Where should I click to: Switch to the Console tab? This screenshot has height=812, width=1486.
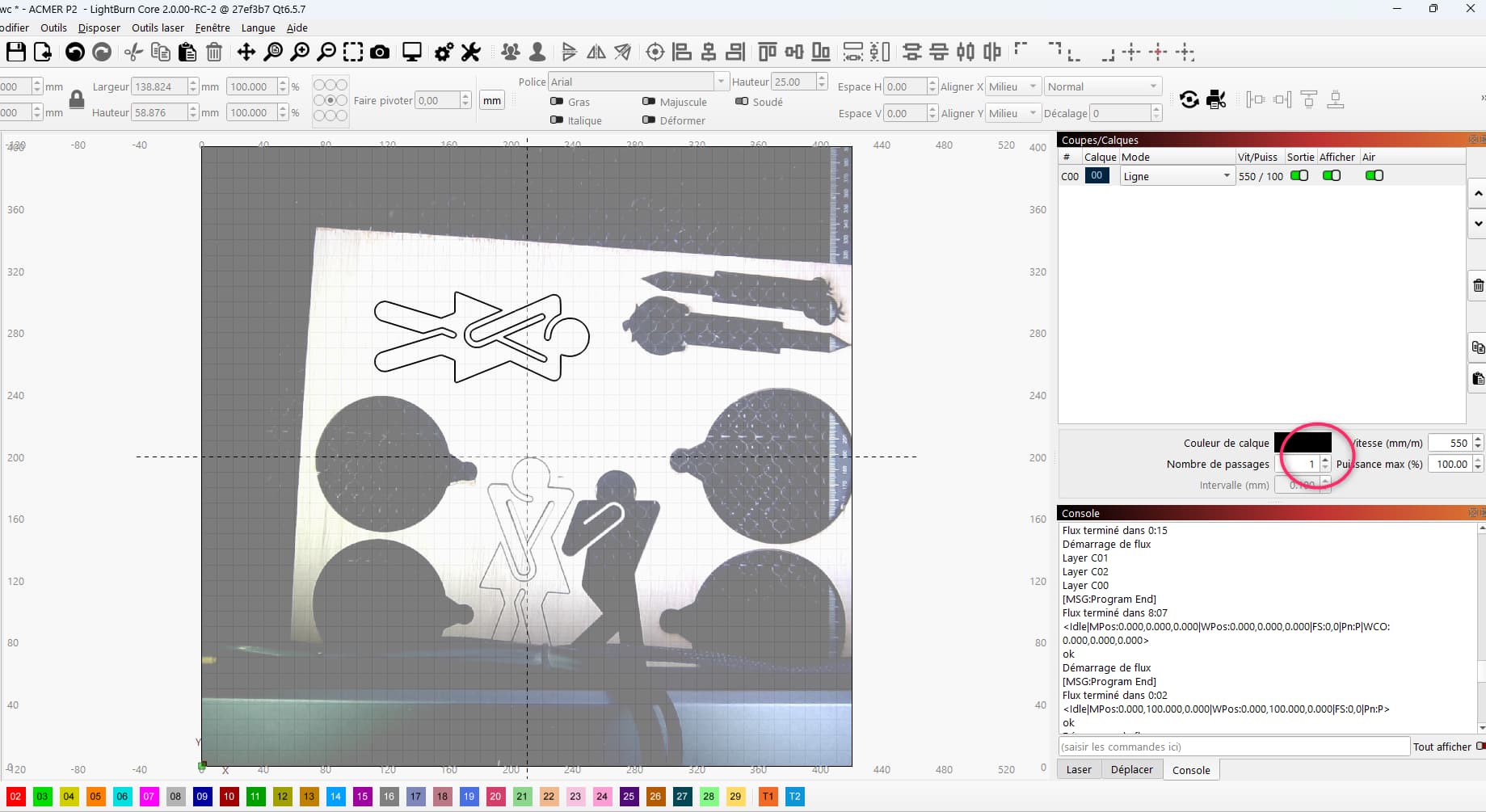point(1191,769)
